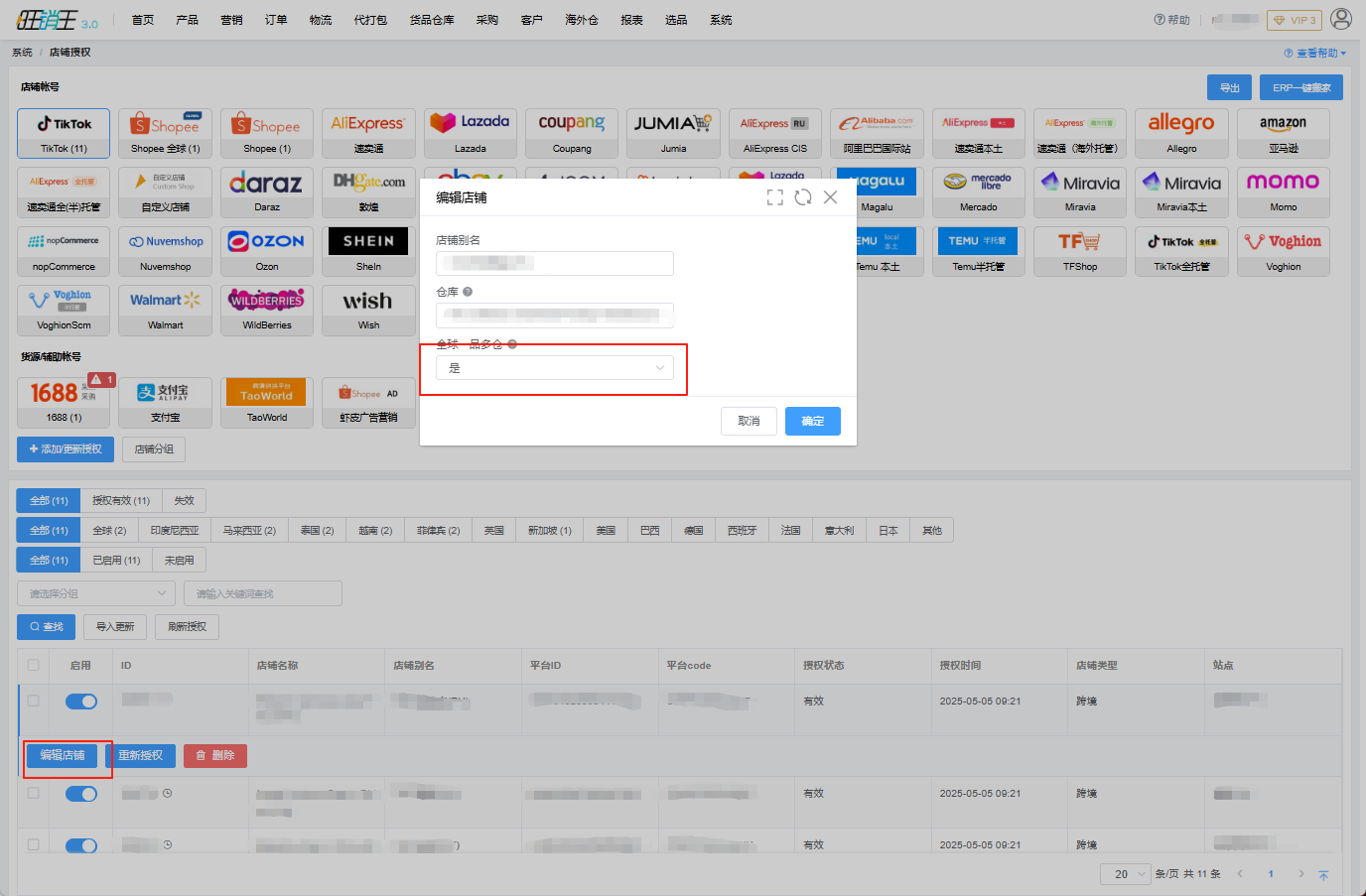This screenshot has height=896, width=1366.
Task: Open the Shopee 全球 (1) platform tile
Action: (165, 134)
